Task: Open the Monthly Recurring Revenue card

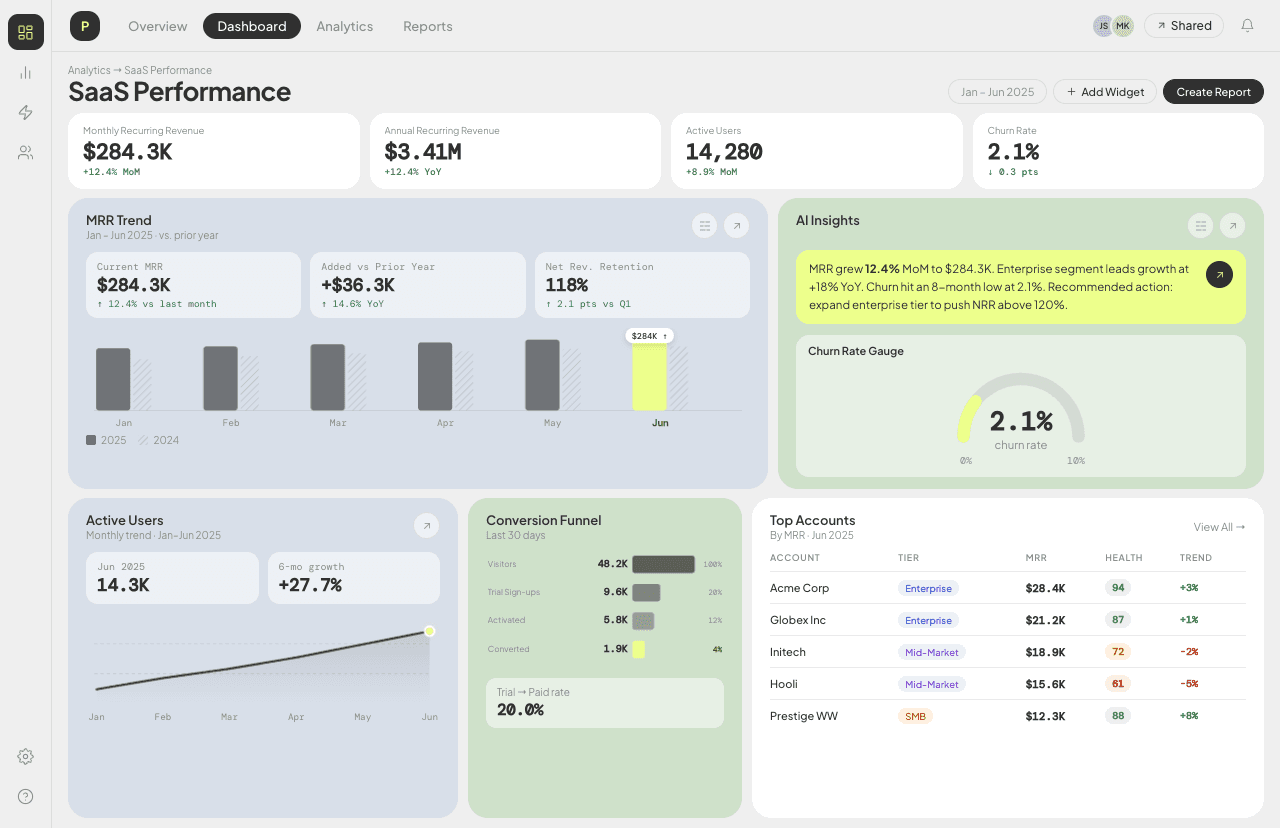Action: (214, 151)
